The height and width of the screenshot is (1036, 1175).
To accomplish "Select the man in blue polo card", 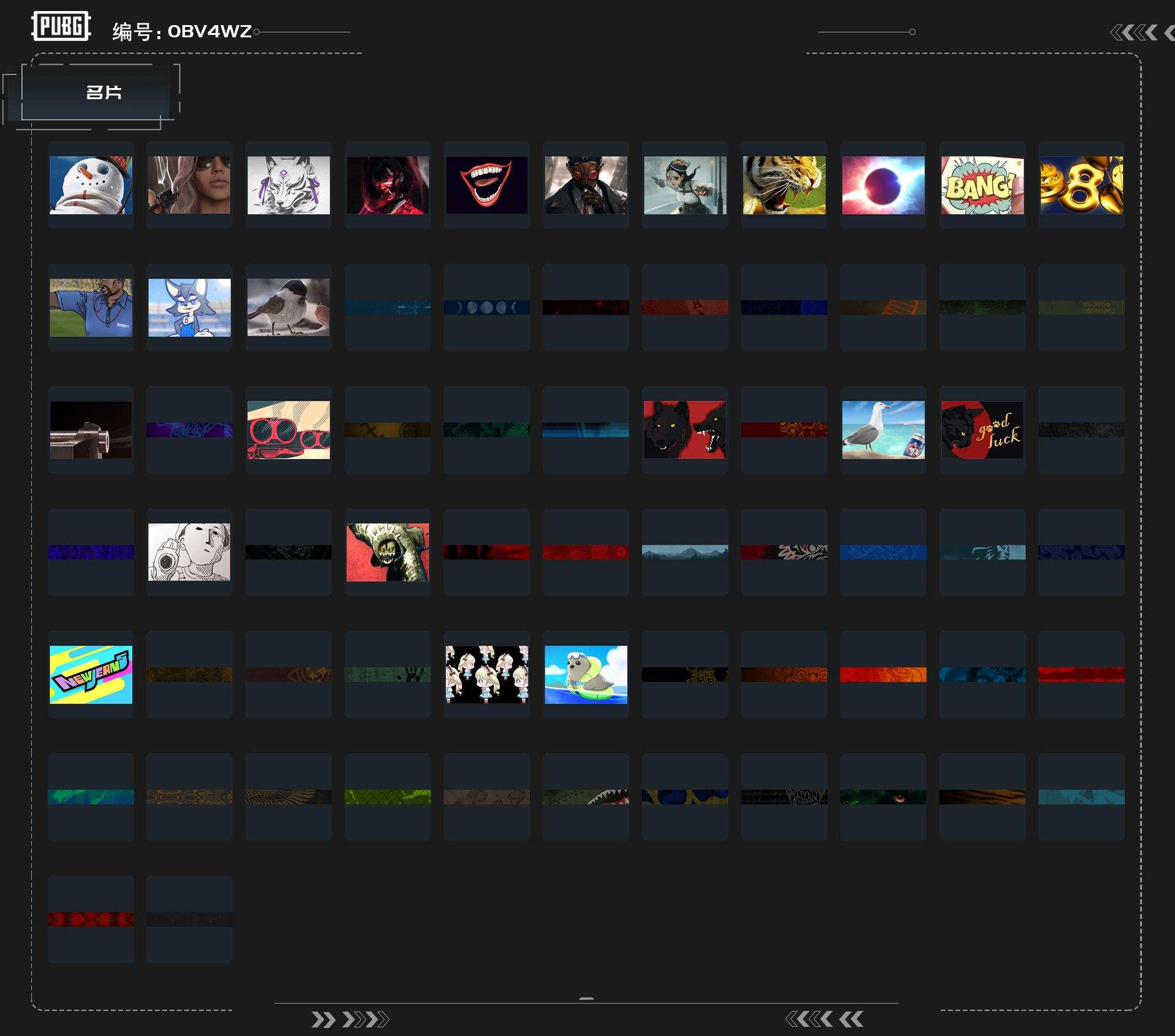I will tap(91, 307).
